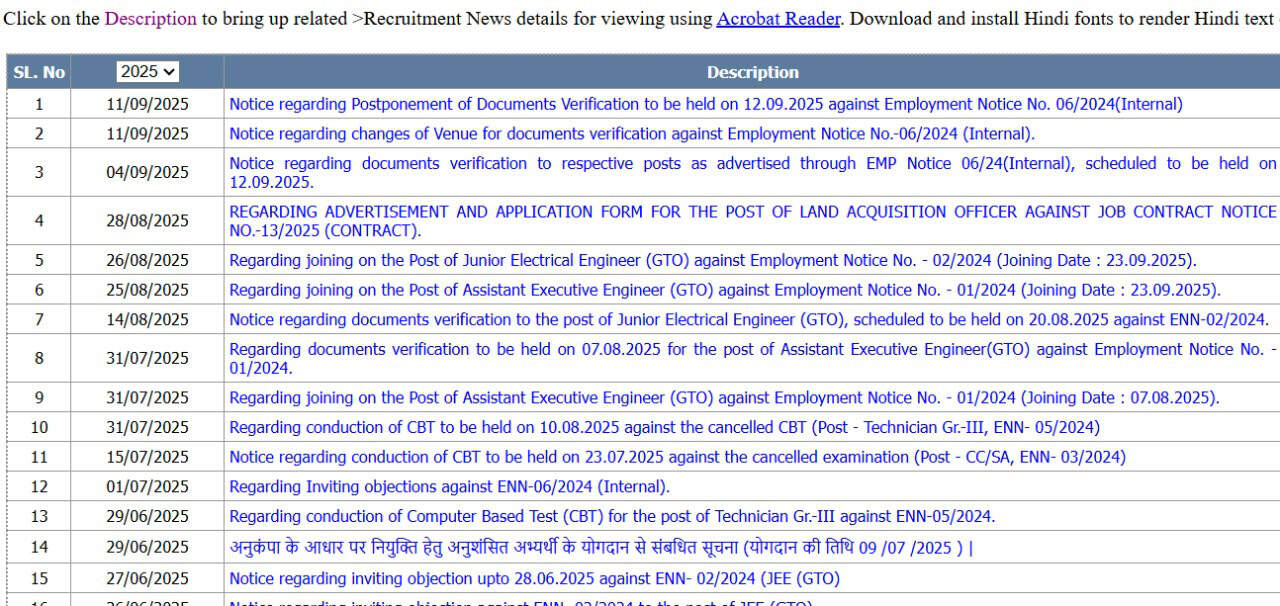The width and height of the screenshot is (1280, 606).
Task: Open notice on Postponement of Documents Verification
Action: 706,104
